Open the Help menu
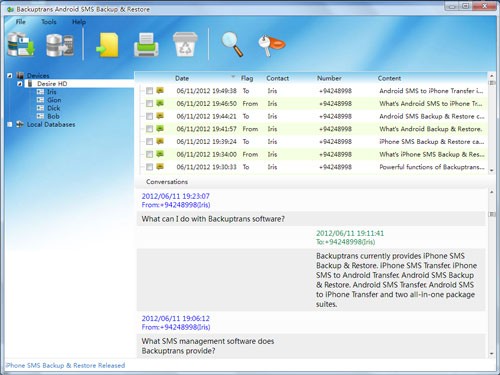Image resolution: width=500 pixels, height=375 pixels. tap(79, 22)
